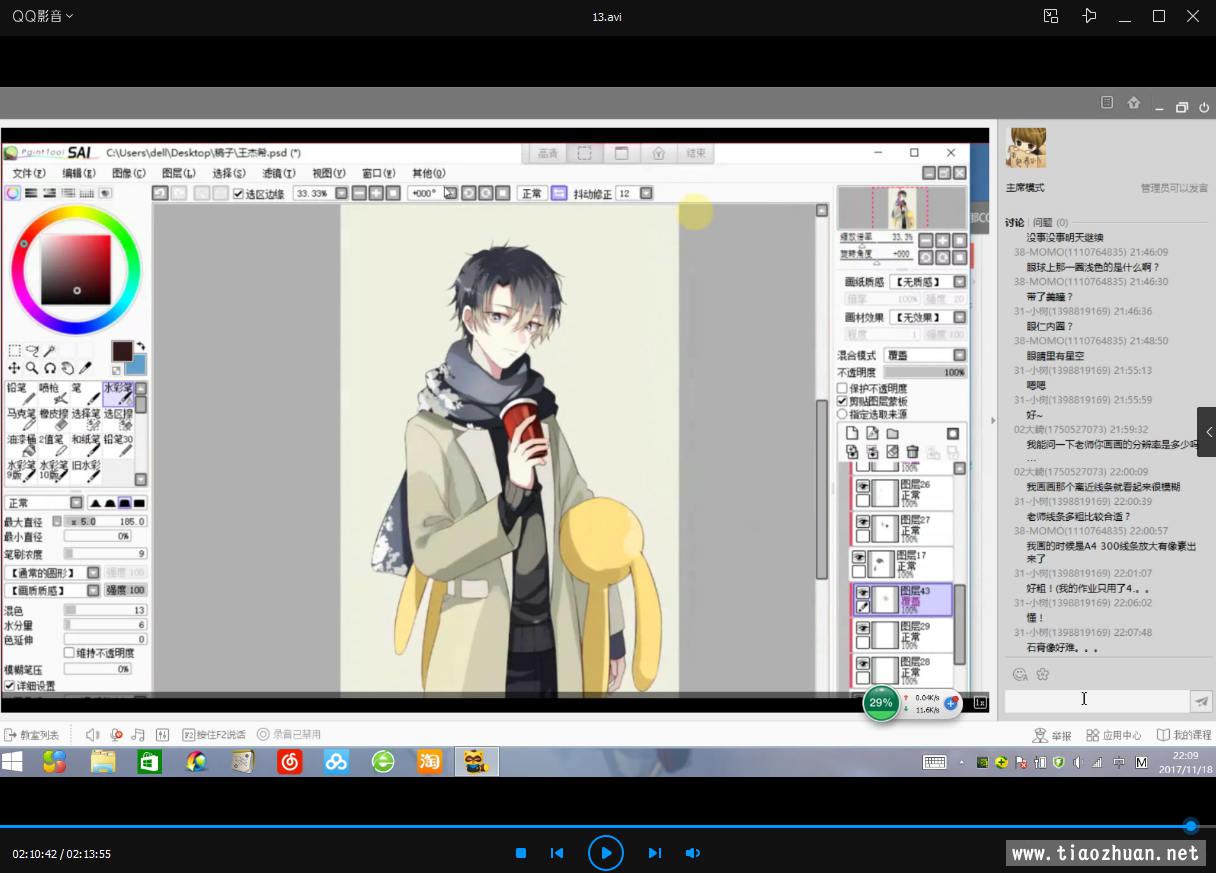Open the 图层 menu in menu bar

tap(178, 173)
